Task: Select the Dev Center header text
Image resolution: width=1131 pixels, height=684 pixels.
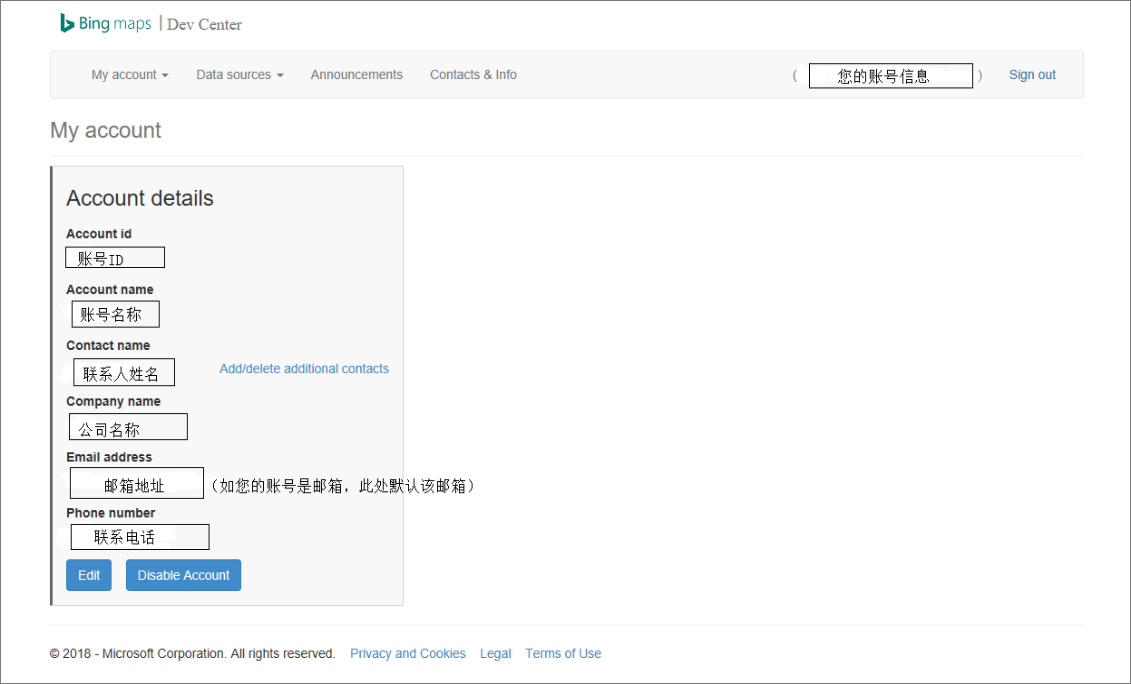Action: tap(203, 24)
